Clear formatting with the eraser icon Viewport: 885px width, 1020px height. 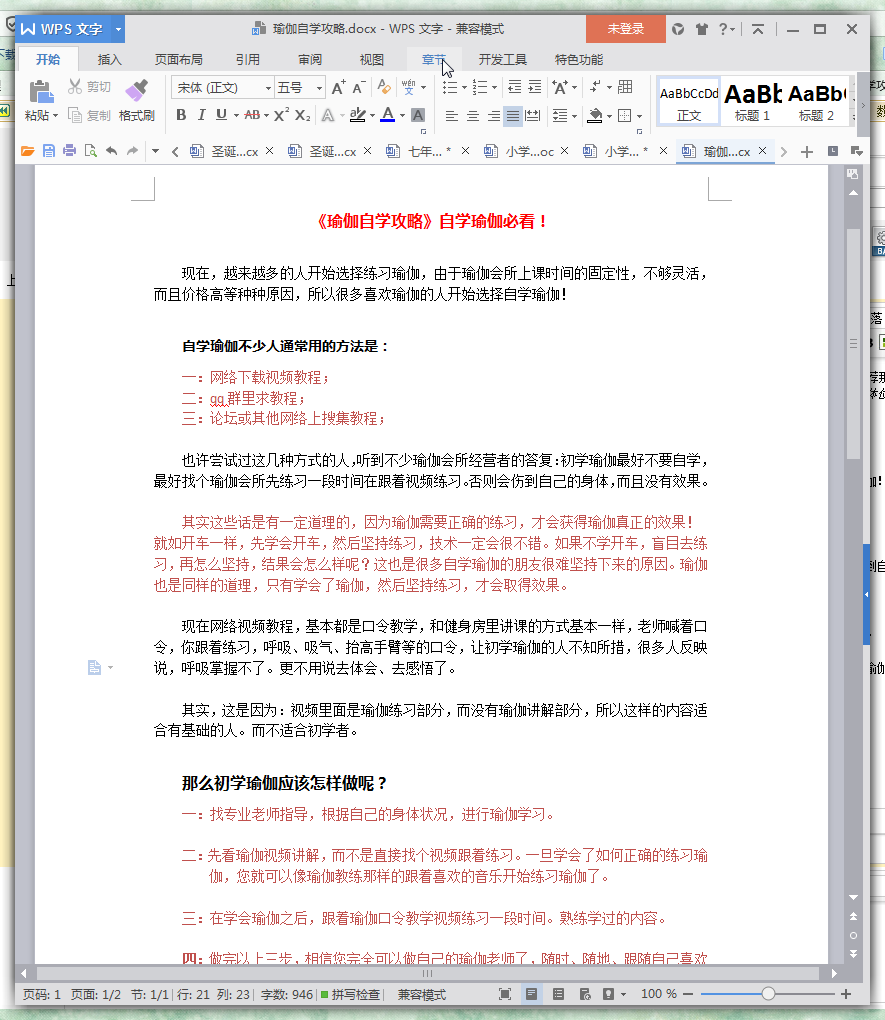[x=384, y=87]
